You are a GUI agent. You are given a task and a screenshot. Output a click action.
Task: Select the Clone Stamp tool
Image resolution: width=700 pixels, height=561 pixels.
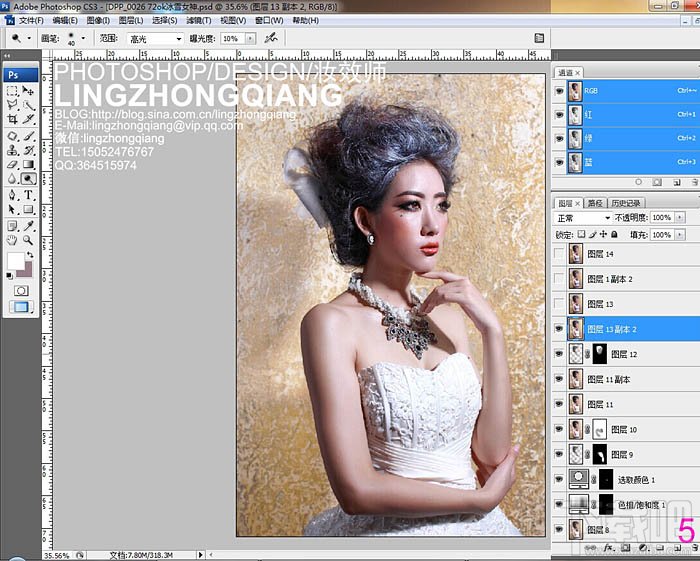click(x=12, y=150)
